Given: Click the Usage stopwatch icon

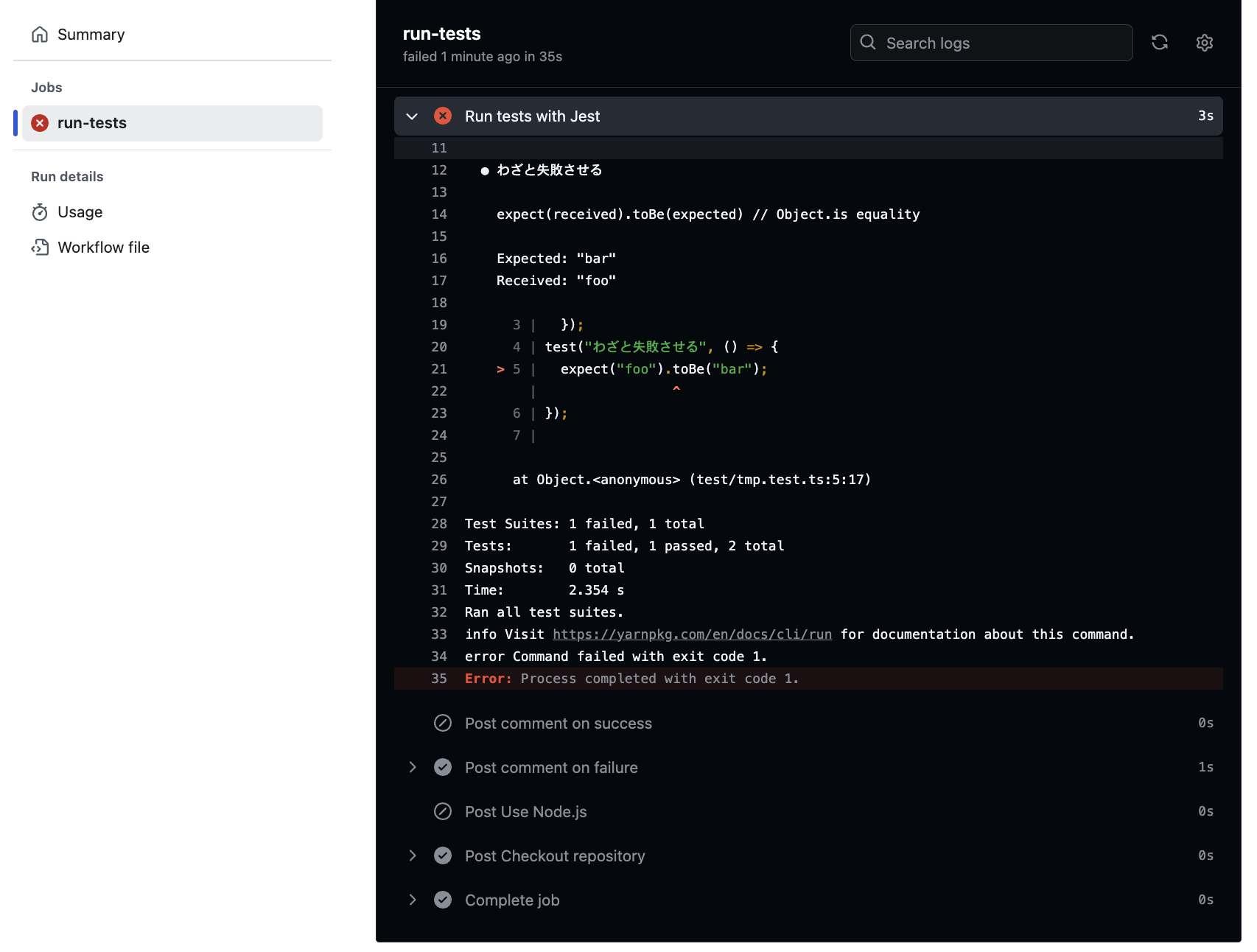Looking at the screenshot, I should coord(40,212).
